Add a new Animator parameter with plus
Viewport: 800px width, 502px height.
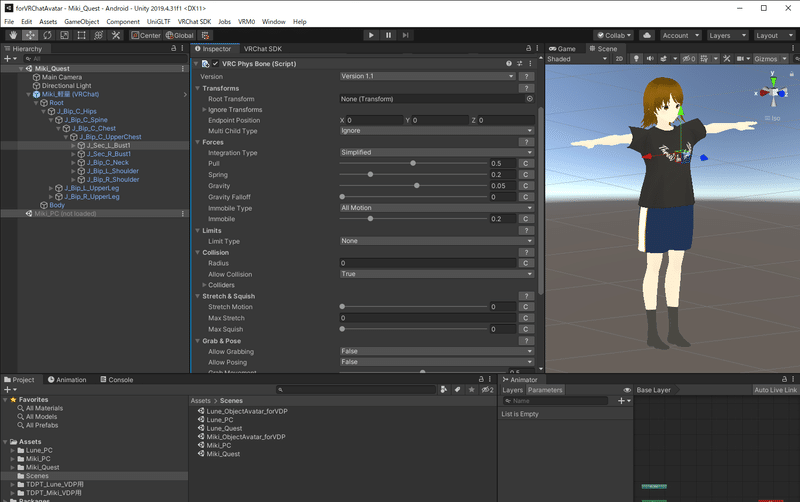[x=624, y=401]
